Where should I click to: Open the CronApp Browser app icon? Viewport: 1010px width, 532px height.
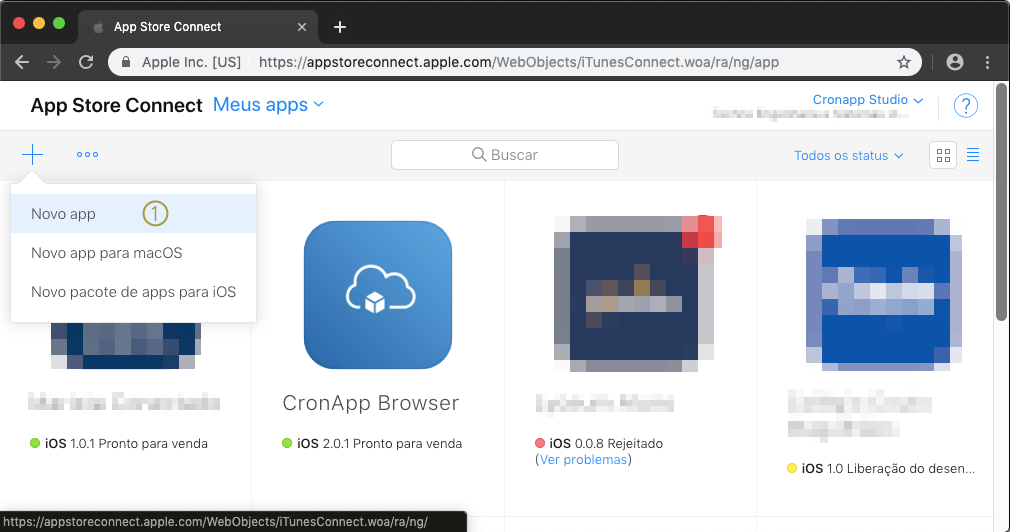[378, 295]
